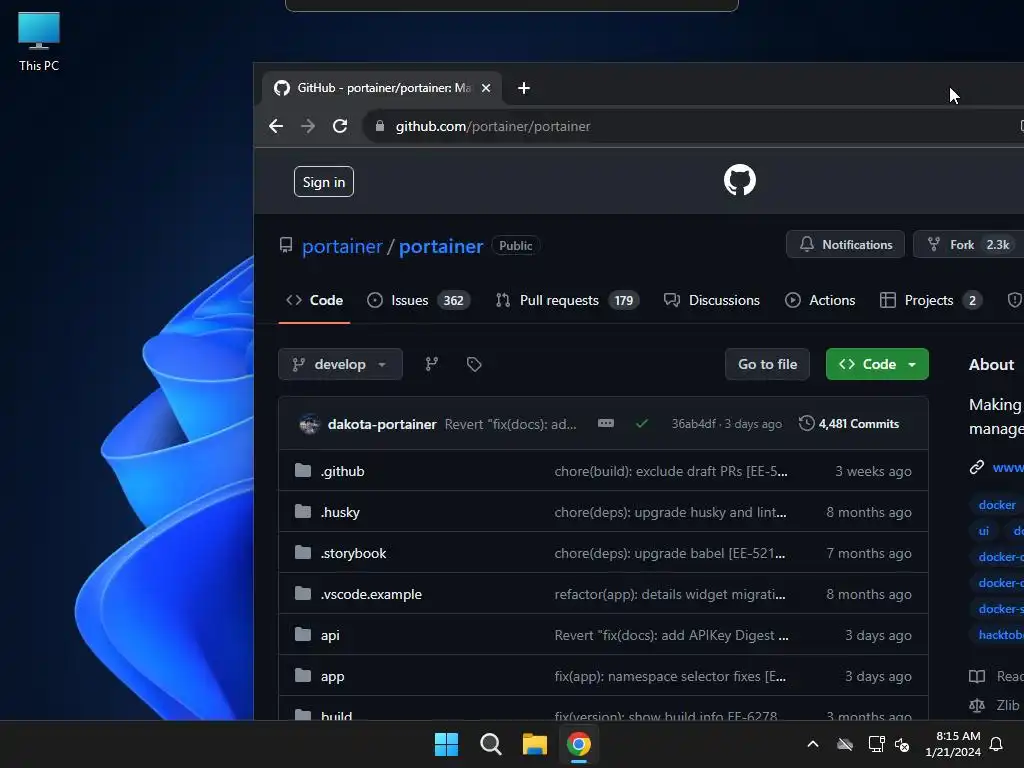Viewport: 1024px width, 768px height.
Task: Go to the Actions tab
Action: pyautogui.click(x=820, y=300)
